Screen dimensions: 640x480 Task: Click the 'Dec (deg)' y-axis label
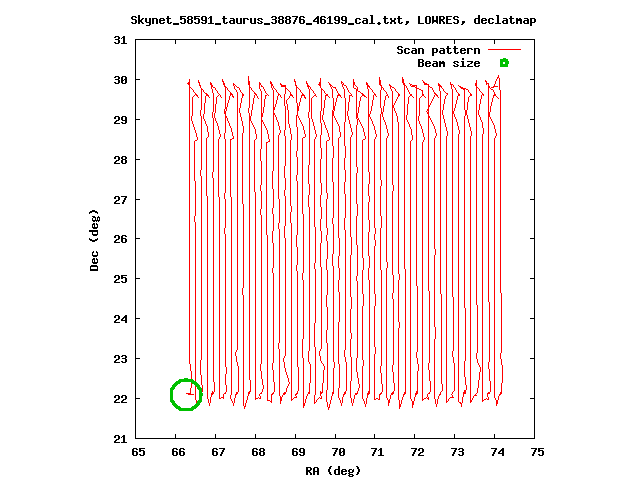coord(94,240)
